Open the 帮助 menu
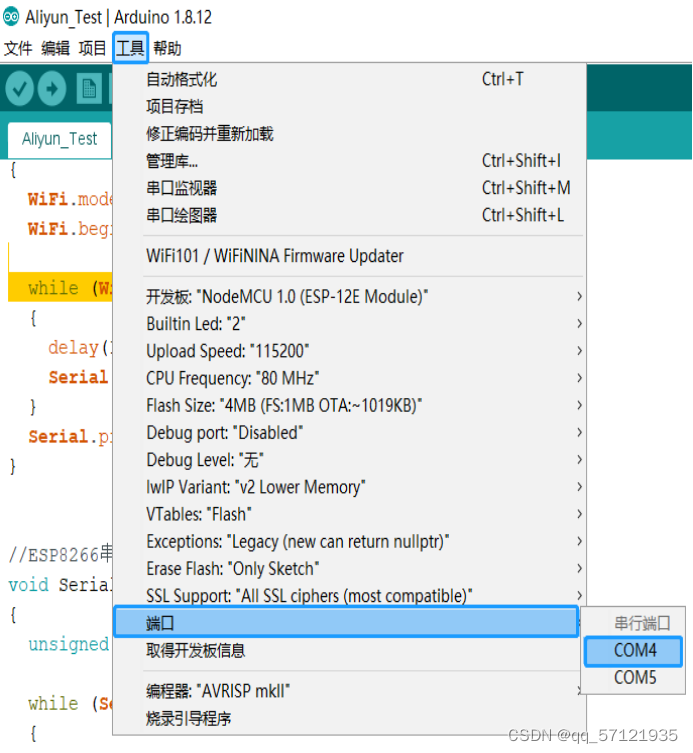This screenshot has width=693, height=753. pyautogui.click(x=167, y=48)
